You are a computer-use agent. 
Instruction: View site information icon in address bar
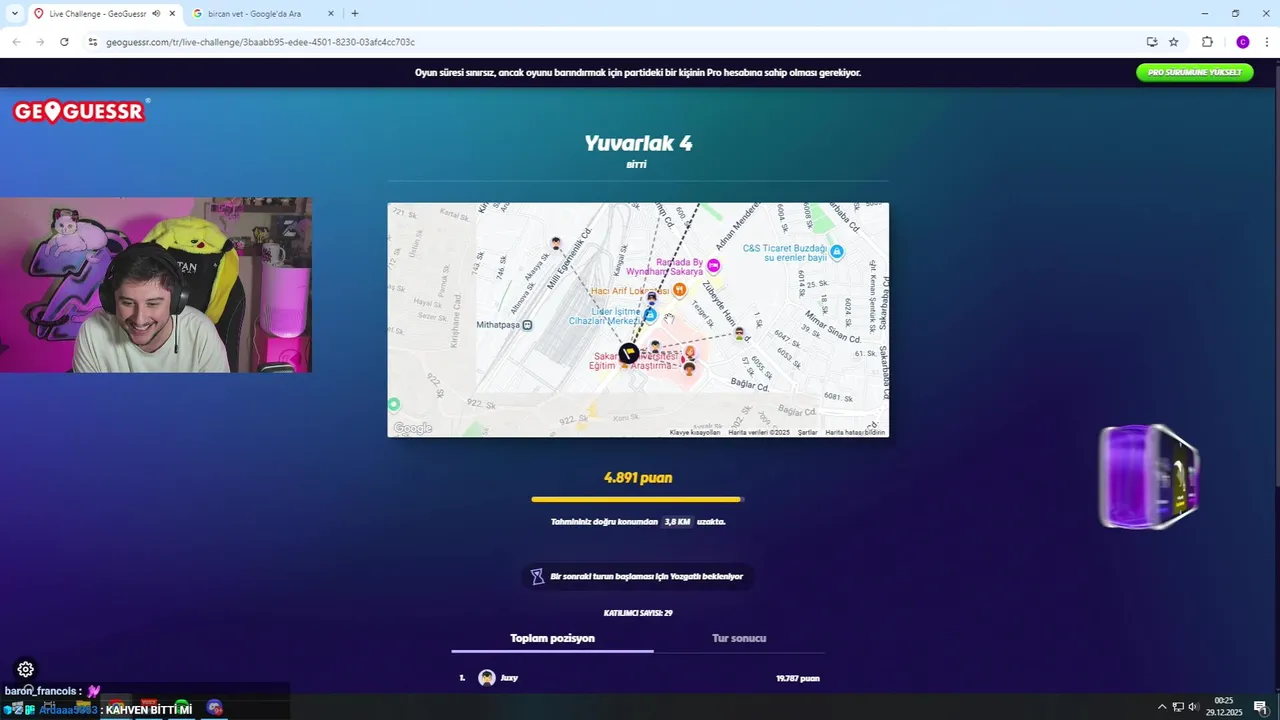coord(93,42)
